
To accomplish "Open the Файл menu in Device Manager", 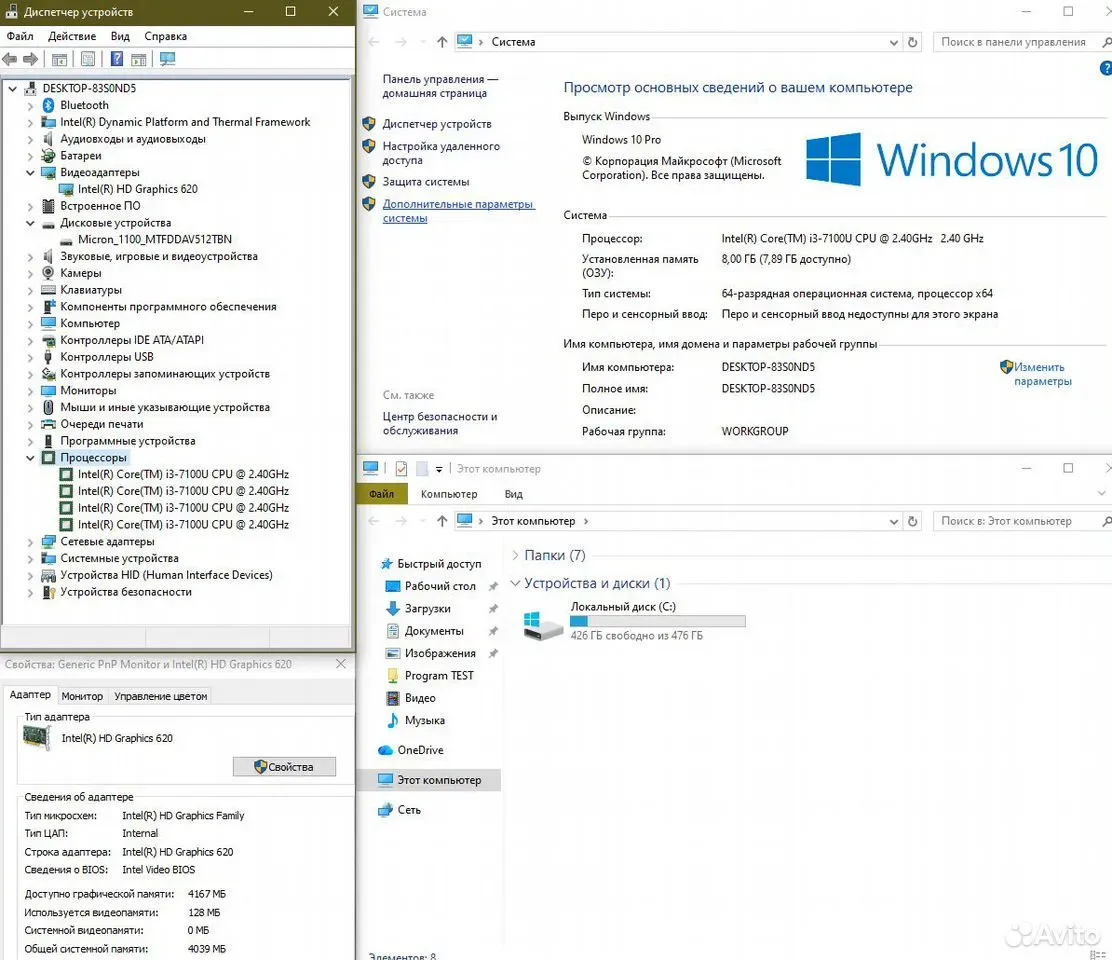I will 20,36.
